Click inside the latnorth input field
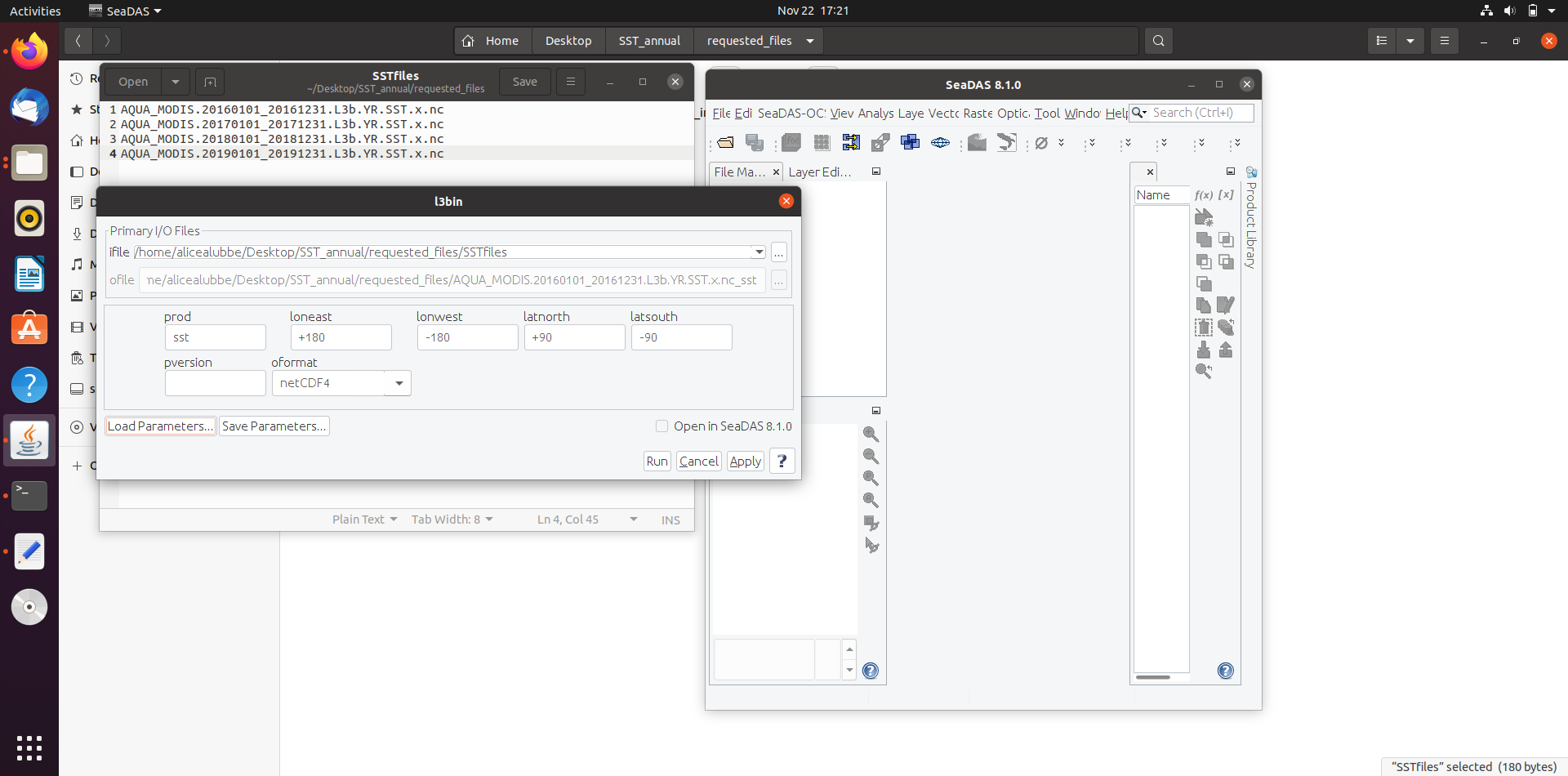The image size is (1568, 776). pos(574,337)
